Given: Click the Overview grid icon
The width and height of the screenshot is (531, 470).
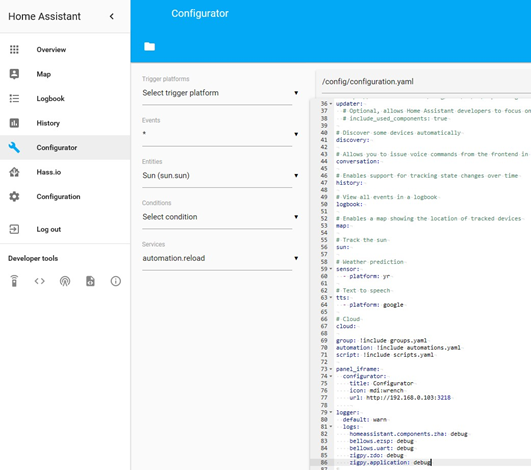Looking at the screenshot, I should click(14, 49).
